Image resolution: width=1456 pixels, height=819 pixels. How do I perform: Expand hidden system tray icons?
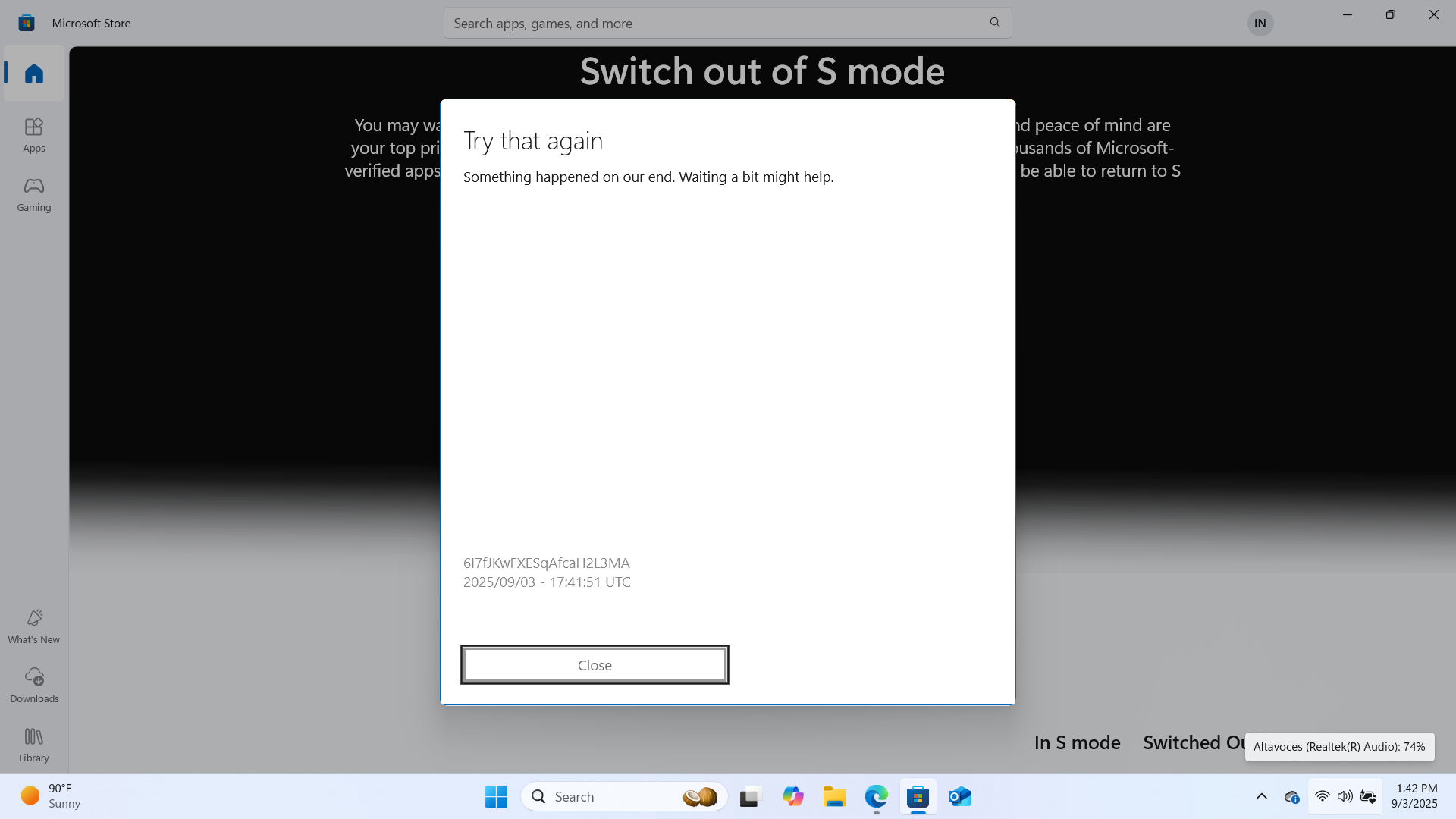[x=1261, y=796]
